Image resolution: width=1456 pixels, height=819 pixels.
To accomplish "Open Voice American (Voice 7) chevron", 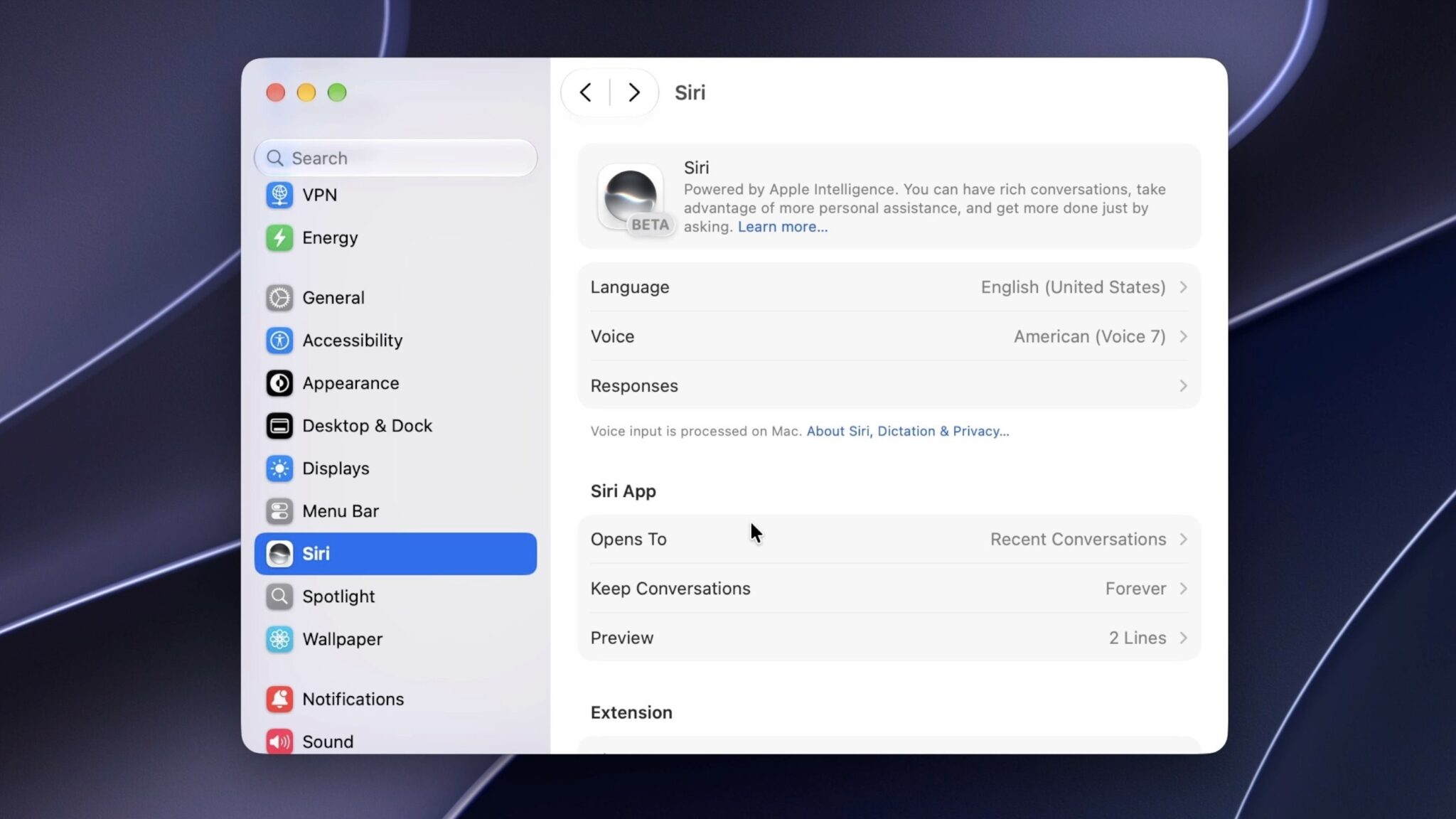I will point(1183,336).
